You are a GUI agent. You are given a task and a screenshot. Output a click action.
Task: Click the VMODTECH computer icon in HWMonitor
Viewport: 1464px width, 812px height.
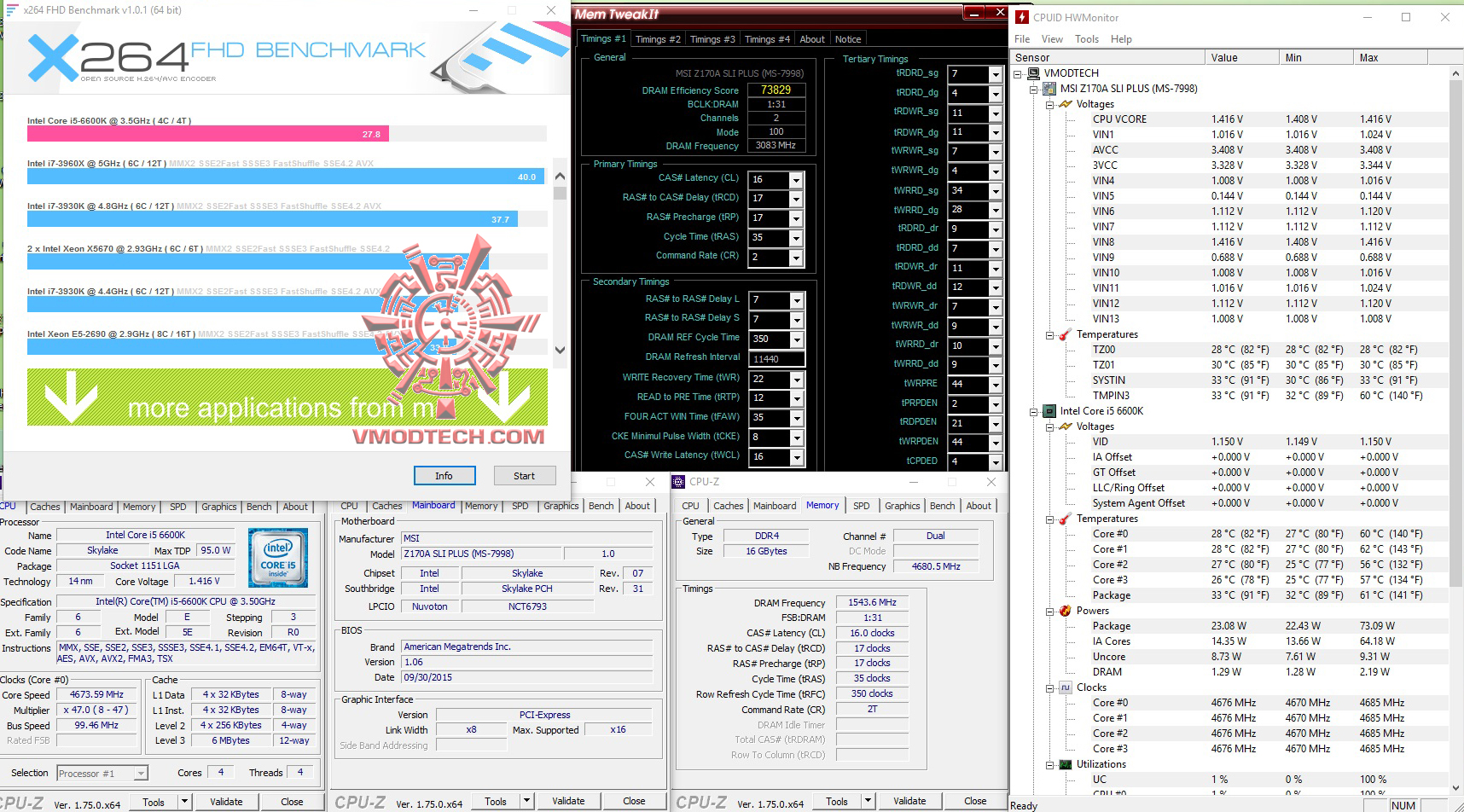pyautogui.click(x=1033, y=73)
